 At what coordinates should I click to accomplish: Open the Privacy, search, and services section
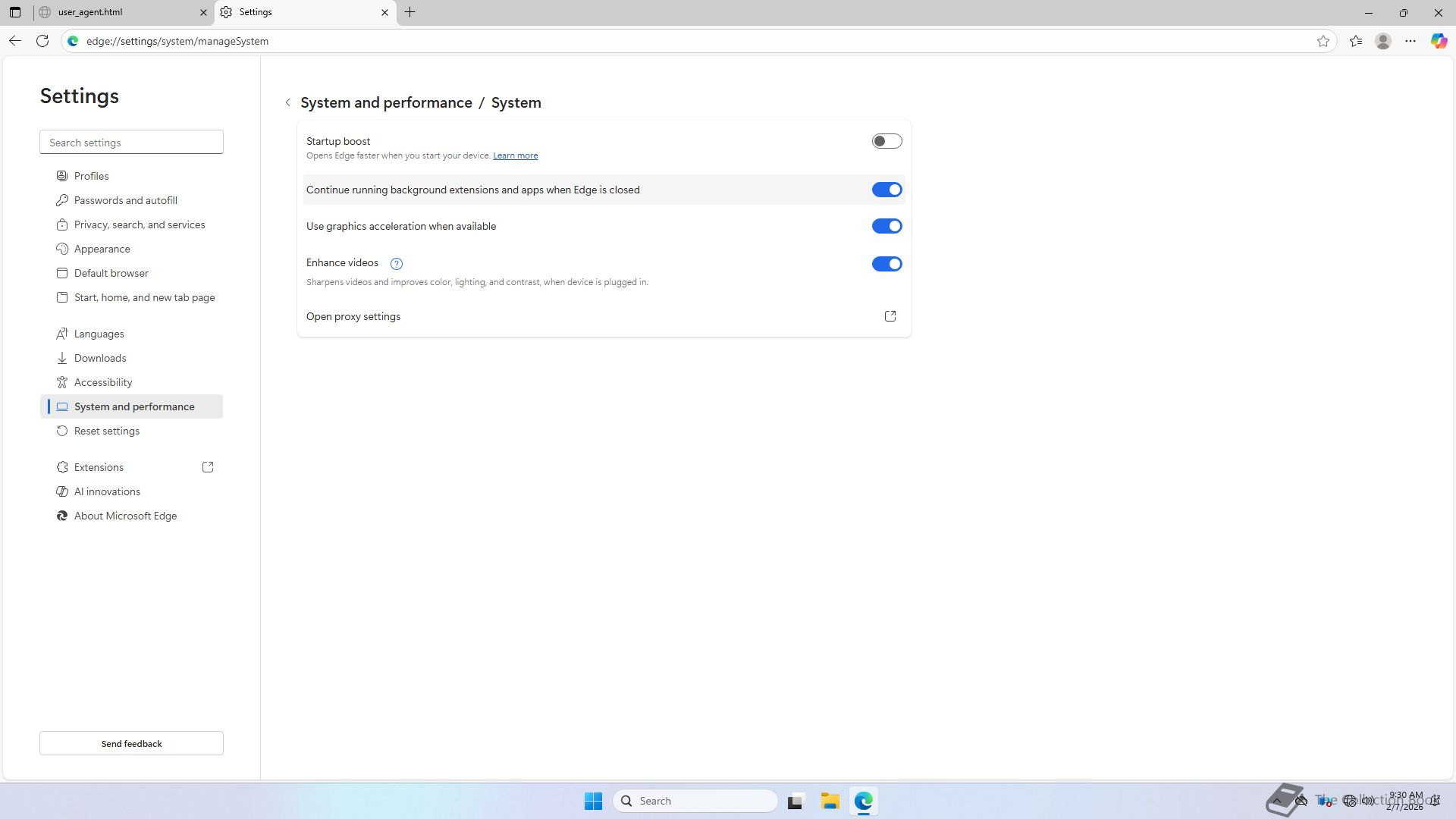pos(140,224)
